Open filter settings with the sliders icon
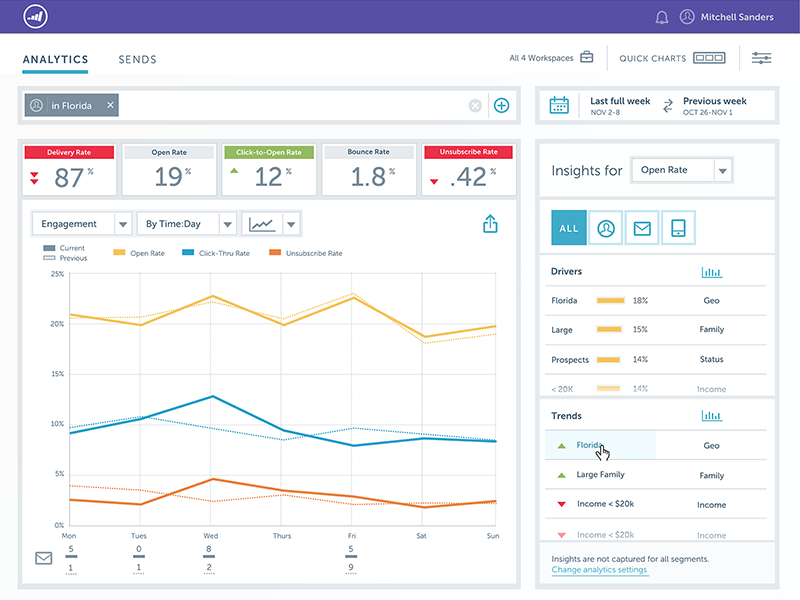The width and height of the screenshot is (800, 600). click(761, 58)
